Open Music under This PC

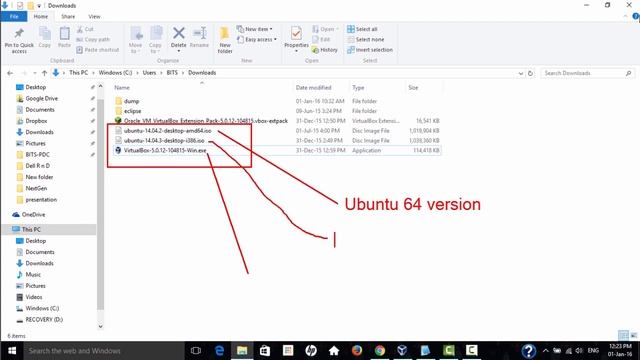(33, 275)
